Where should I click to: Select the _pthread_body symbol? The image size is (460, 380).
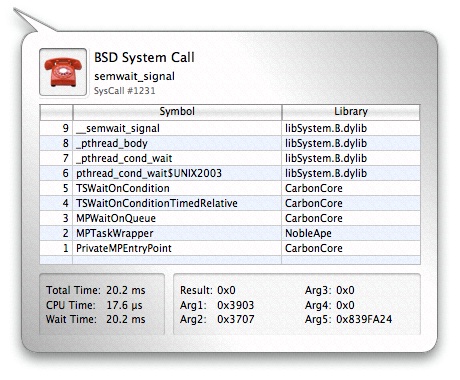point(112,143)
